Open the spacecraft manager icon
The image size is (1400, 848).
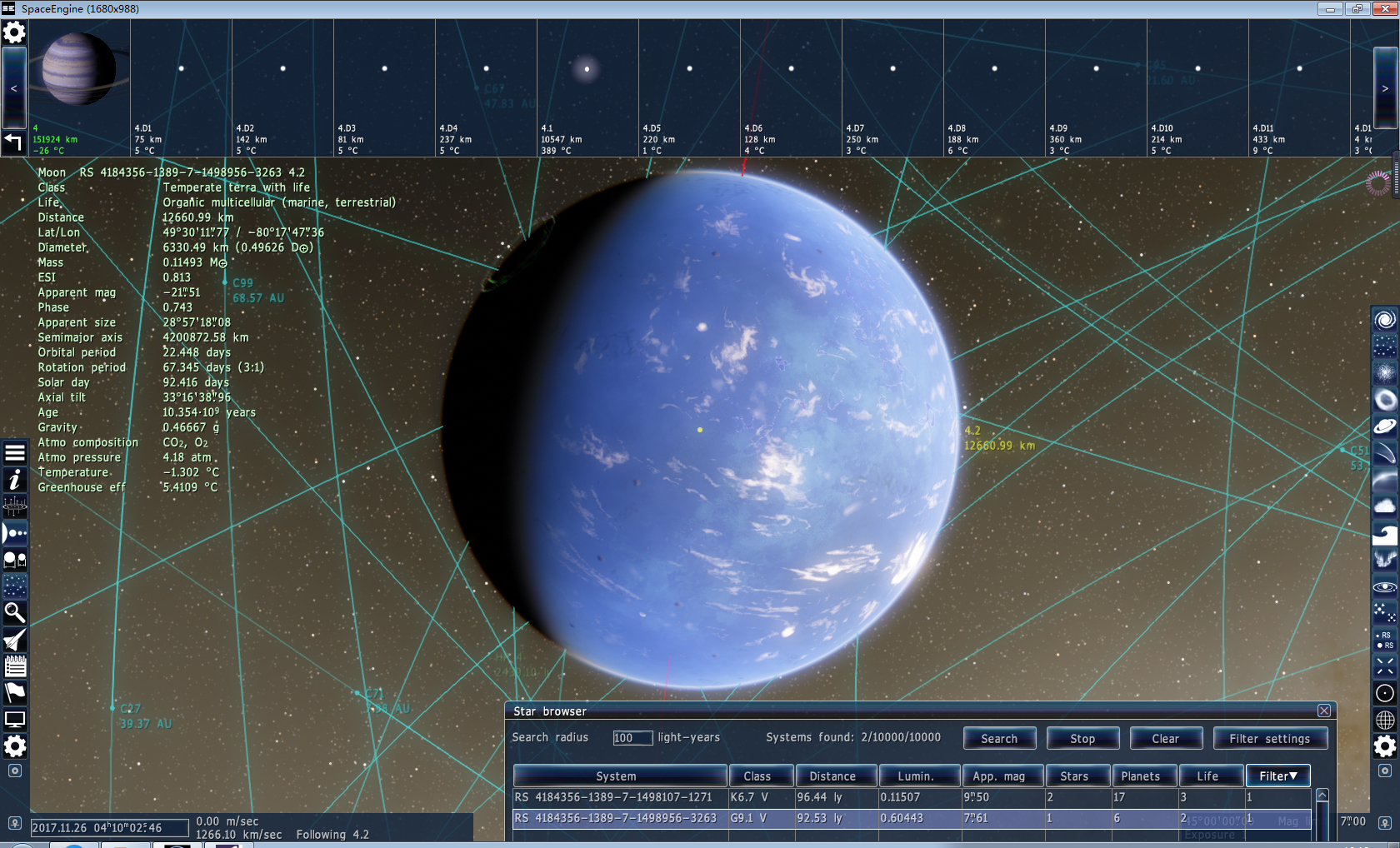[15, 640]
